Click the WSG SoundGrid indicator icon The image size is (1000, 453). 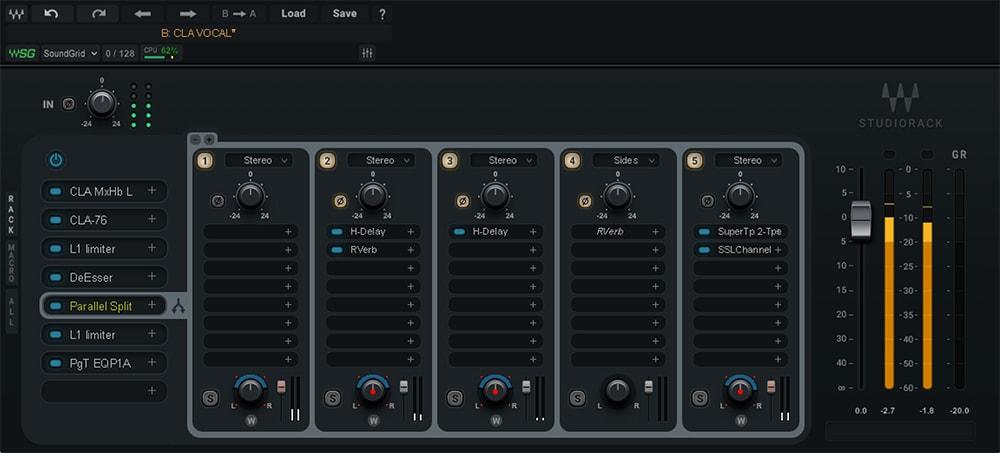pos(22,54)
